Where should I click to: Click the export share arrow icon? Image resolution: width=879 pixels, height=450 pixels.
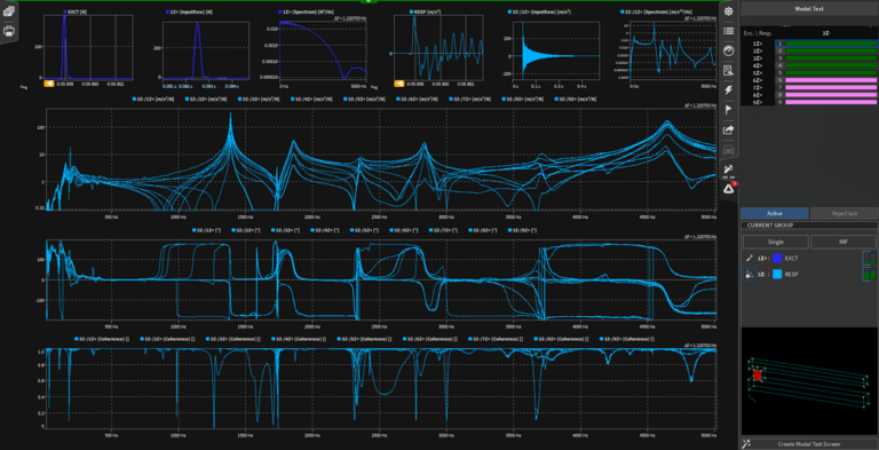click(x=728, y=130)
